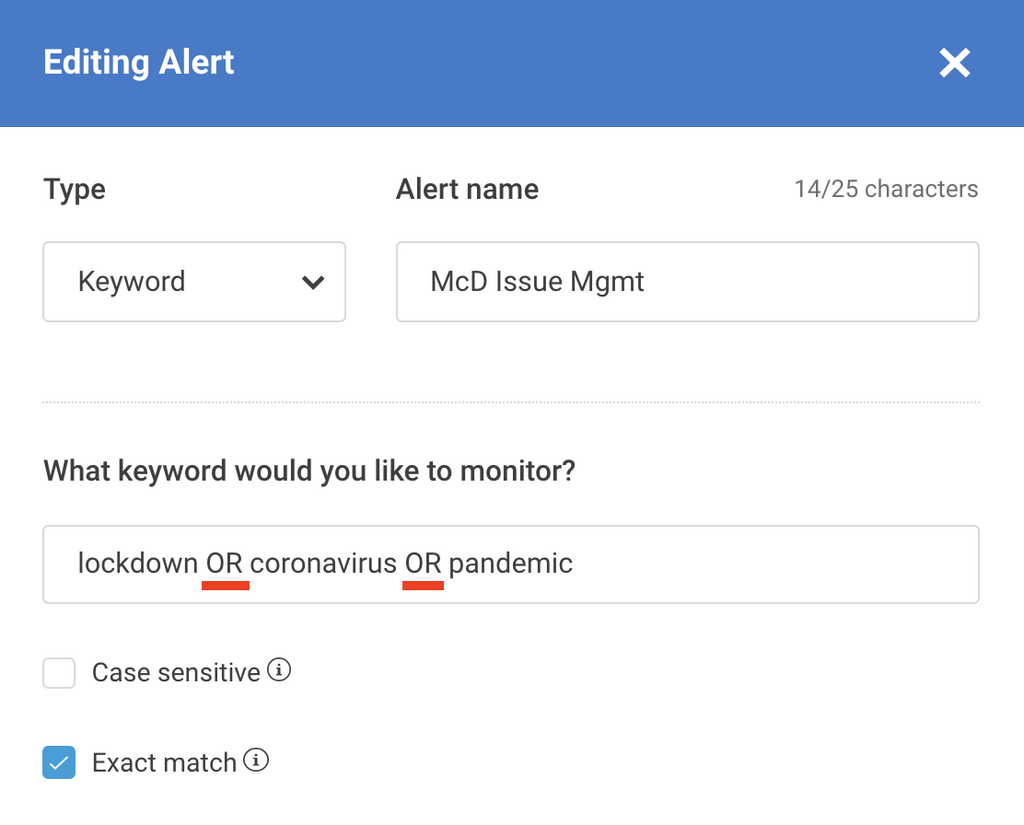Click the word lockdown in the keyword field
This screenshot has width=1024, height=825.
point(138,563)
